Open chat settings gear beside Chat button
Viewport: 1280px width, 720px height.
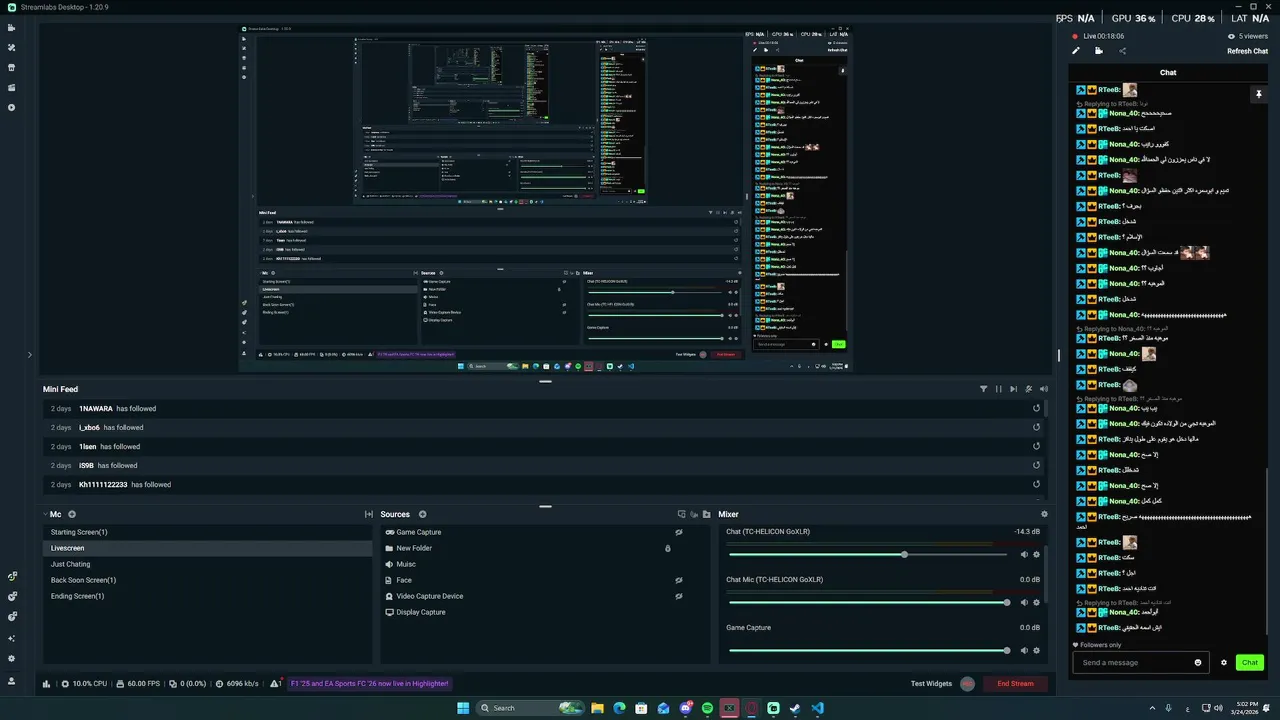pos(1223,662)
